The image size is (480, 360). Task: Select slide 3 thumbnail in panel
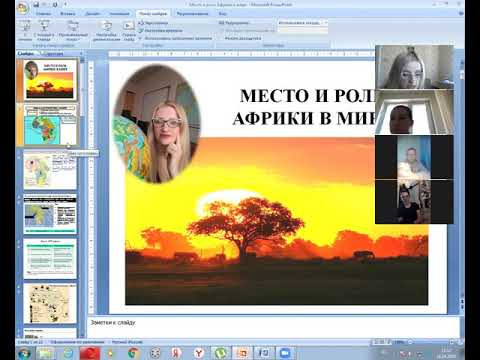point(50,170)
